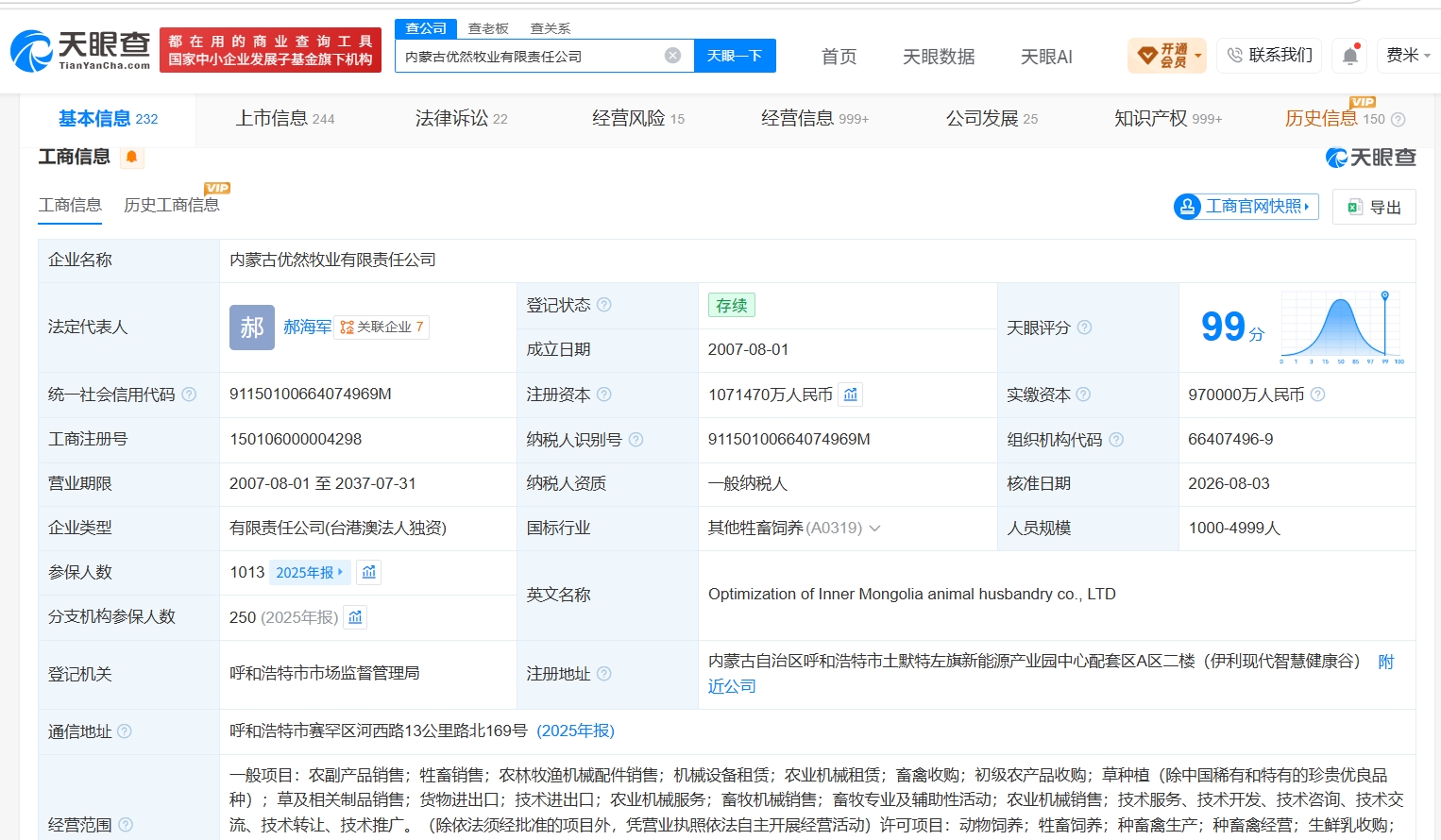Click the 郝 avatar of the legal representative
1441x840 pixels.
252,328
